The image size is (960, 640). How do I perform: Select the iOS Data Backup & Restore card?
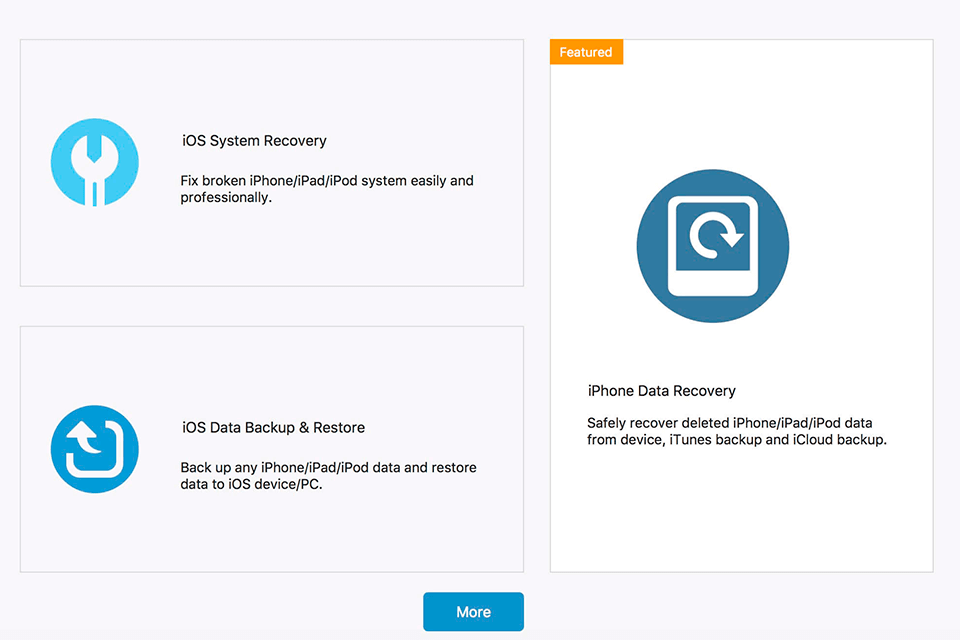coord(271,449)
